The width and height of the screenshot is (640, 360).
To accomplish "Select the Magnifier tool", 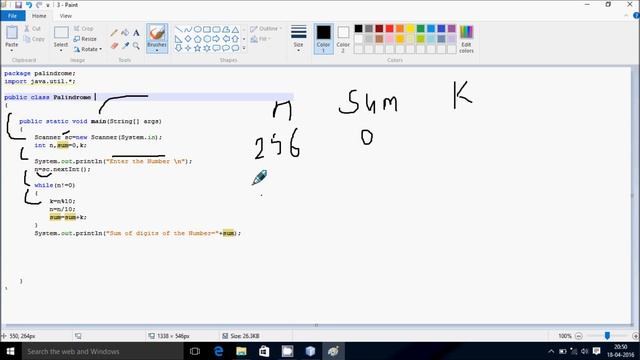I will (x=136, y=46).
